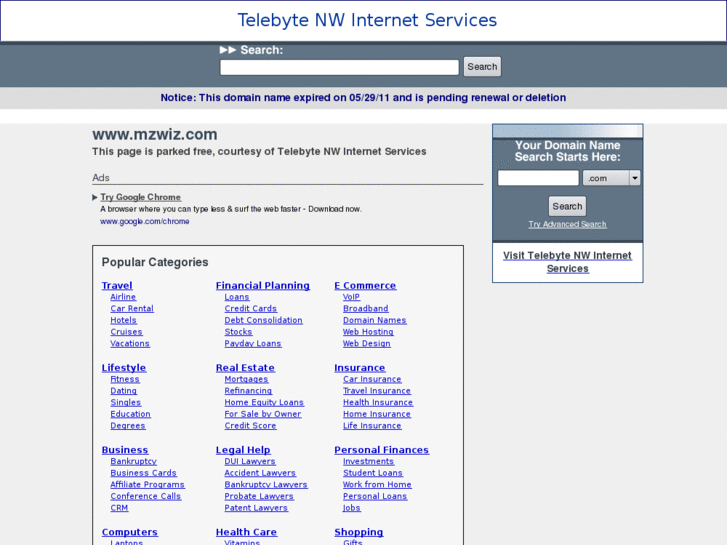Click the domain Search button

[x=567, y=206]
